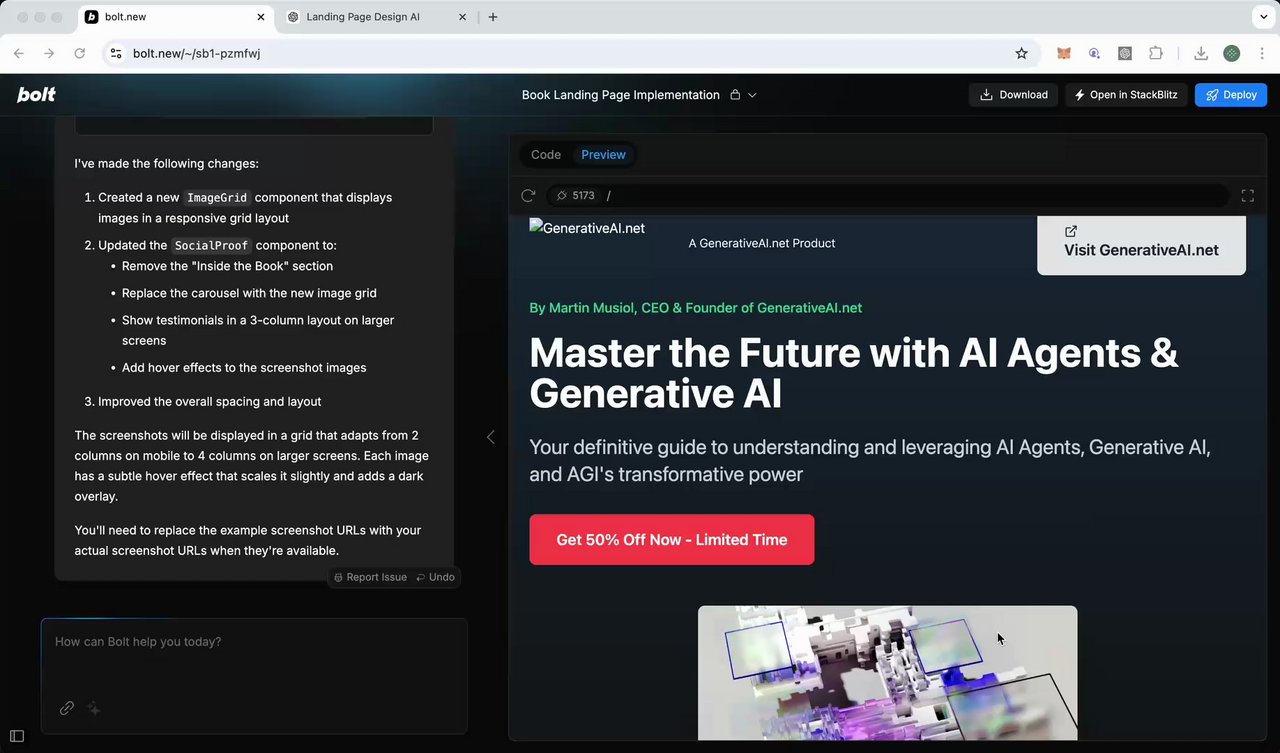
Task: Click the book cover image in preview
Action: tap(888, 673)
